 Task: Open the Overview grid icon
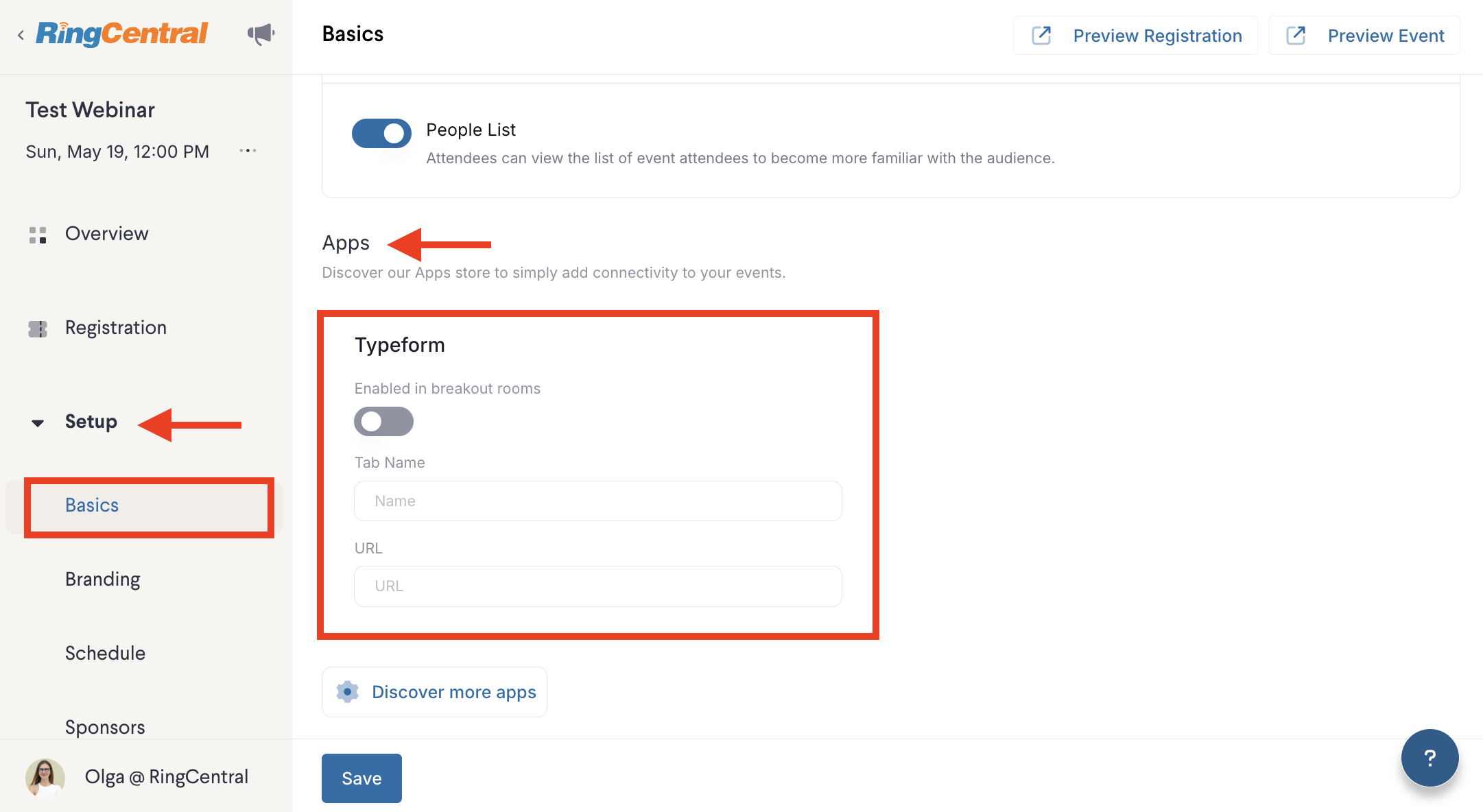(38, 235)
